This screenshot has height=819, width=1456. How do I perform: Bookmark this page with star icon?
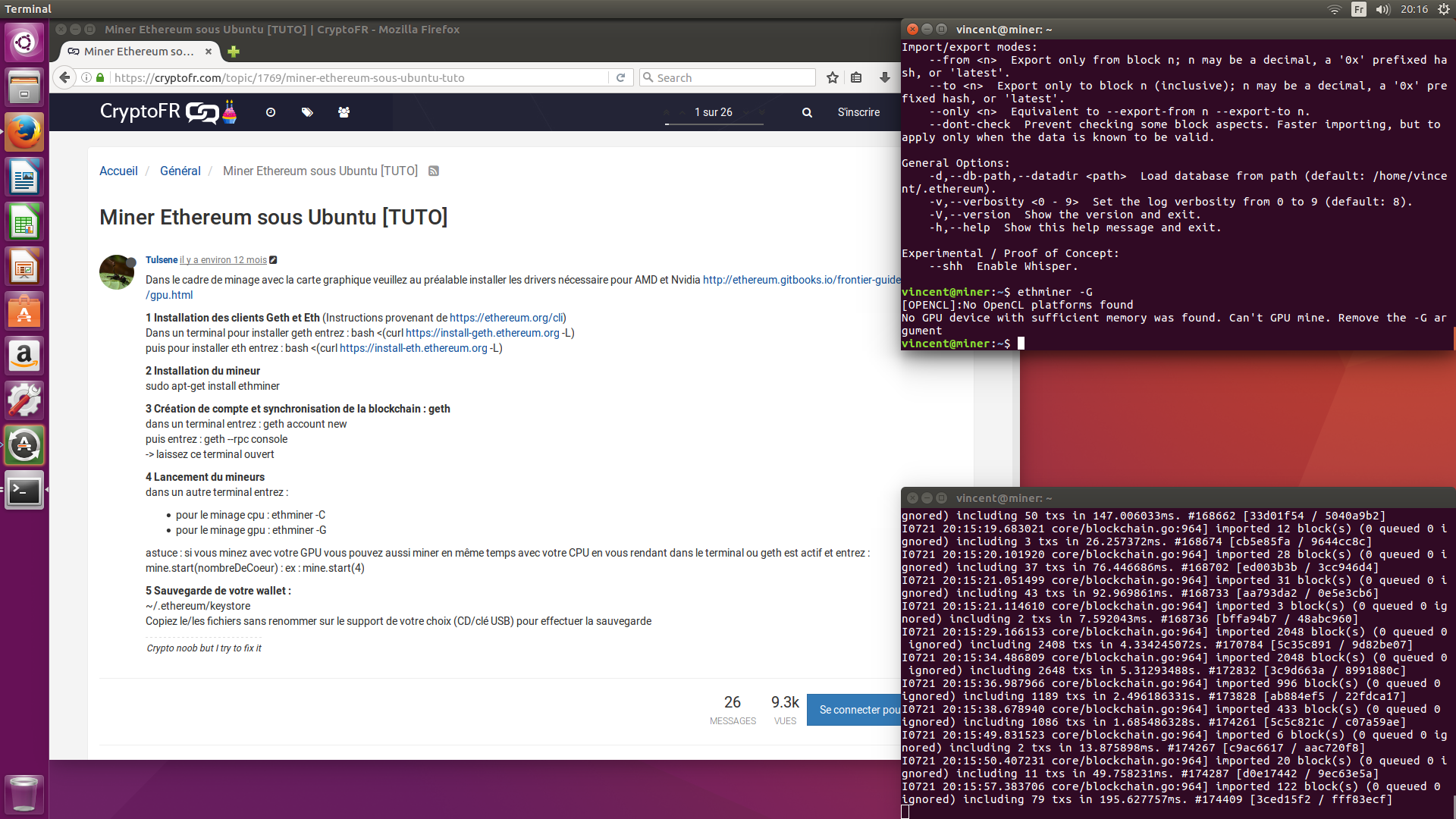pos(833,77)
